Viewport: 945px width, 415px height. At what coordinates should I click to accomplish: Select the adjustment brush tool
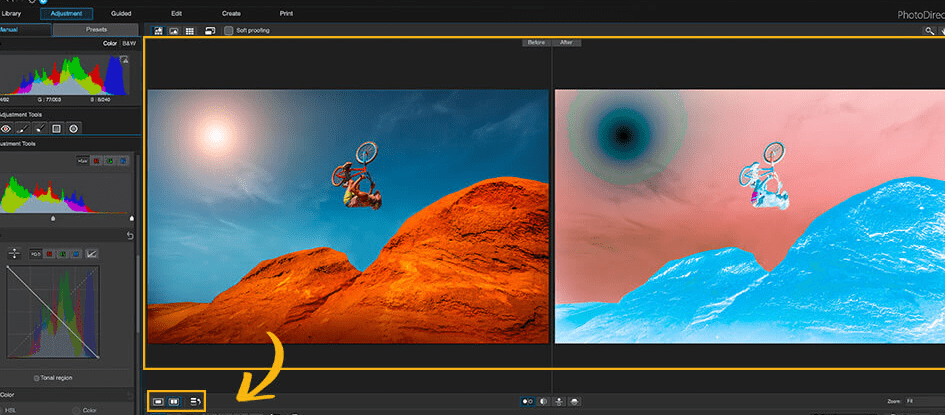click(20, 129)
